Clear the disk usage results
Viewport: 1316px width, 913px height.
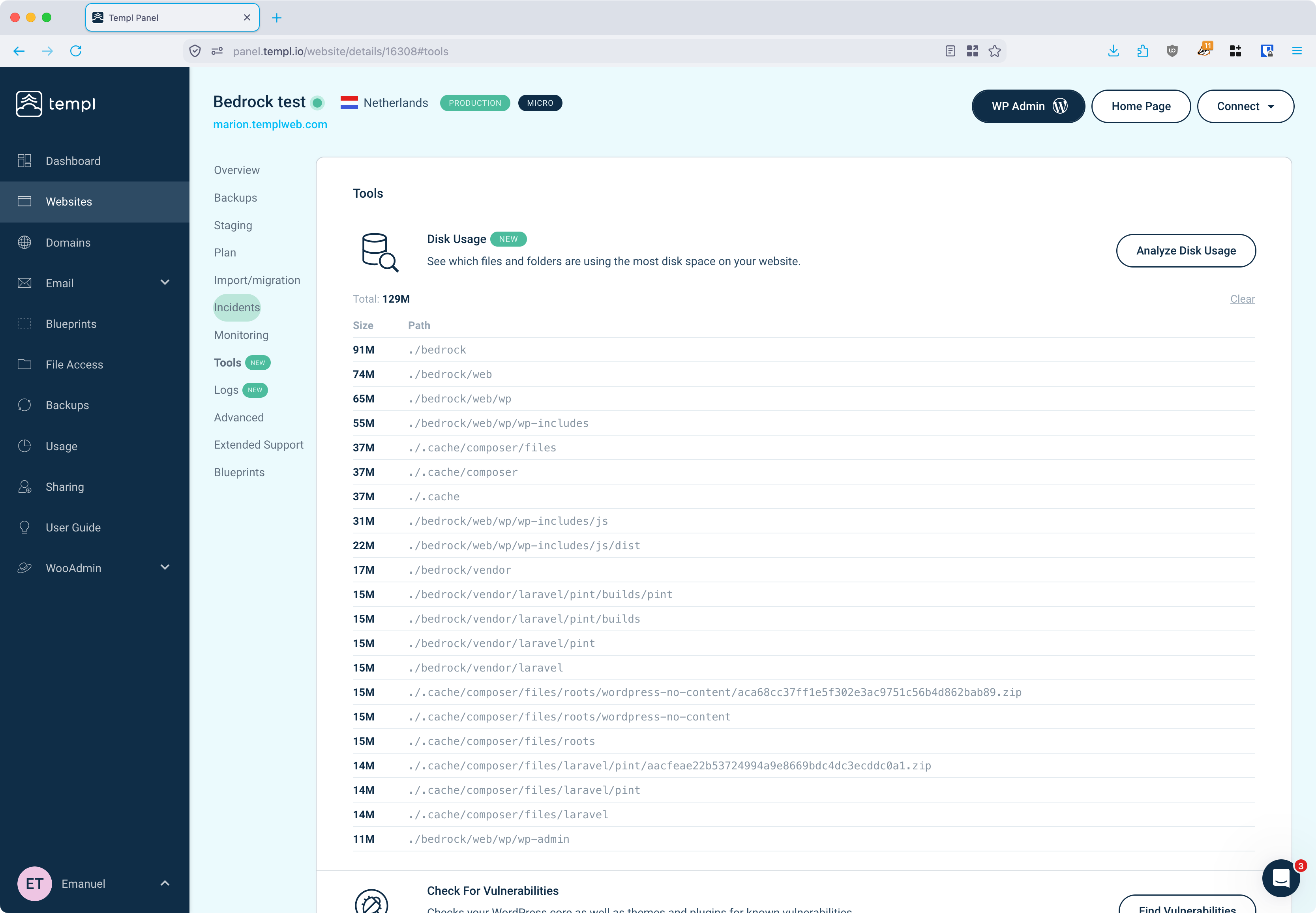1242,299
